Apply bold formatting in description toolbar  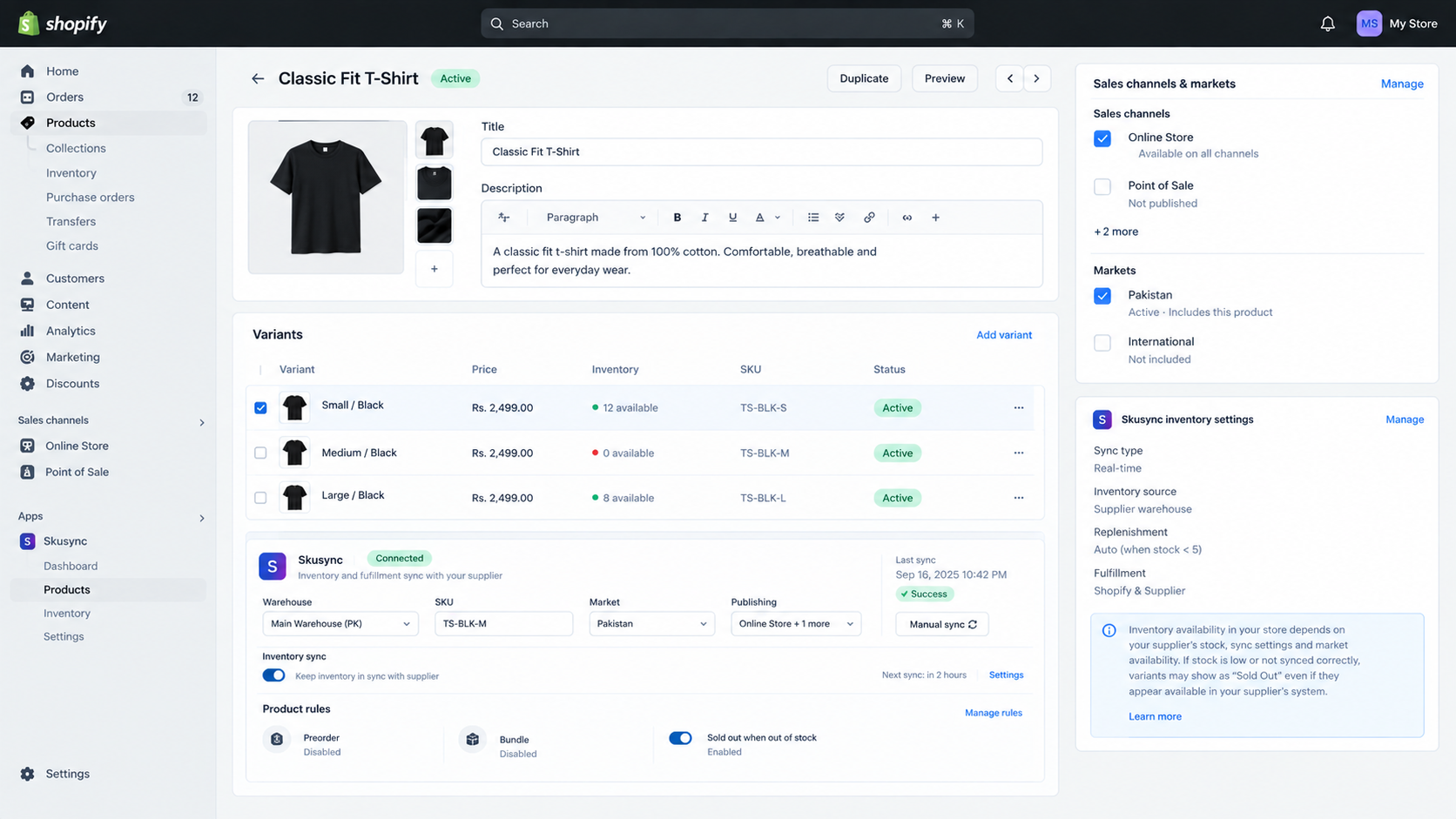pyautogui.click(x=677, y=218)
